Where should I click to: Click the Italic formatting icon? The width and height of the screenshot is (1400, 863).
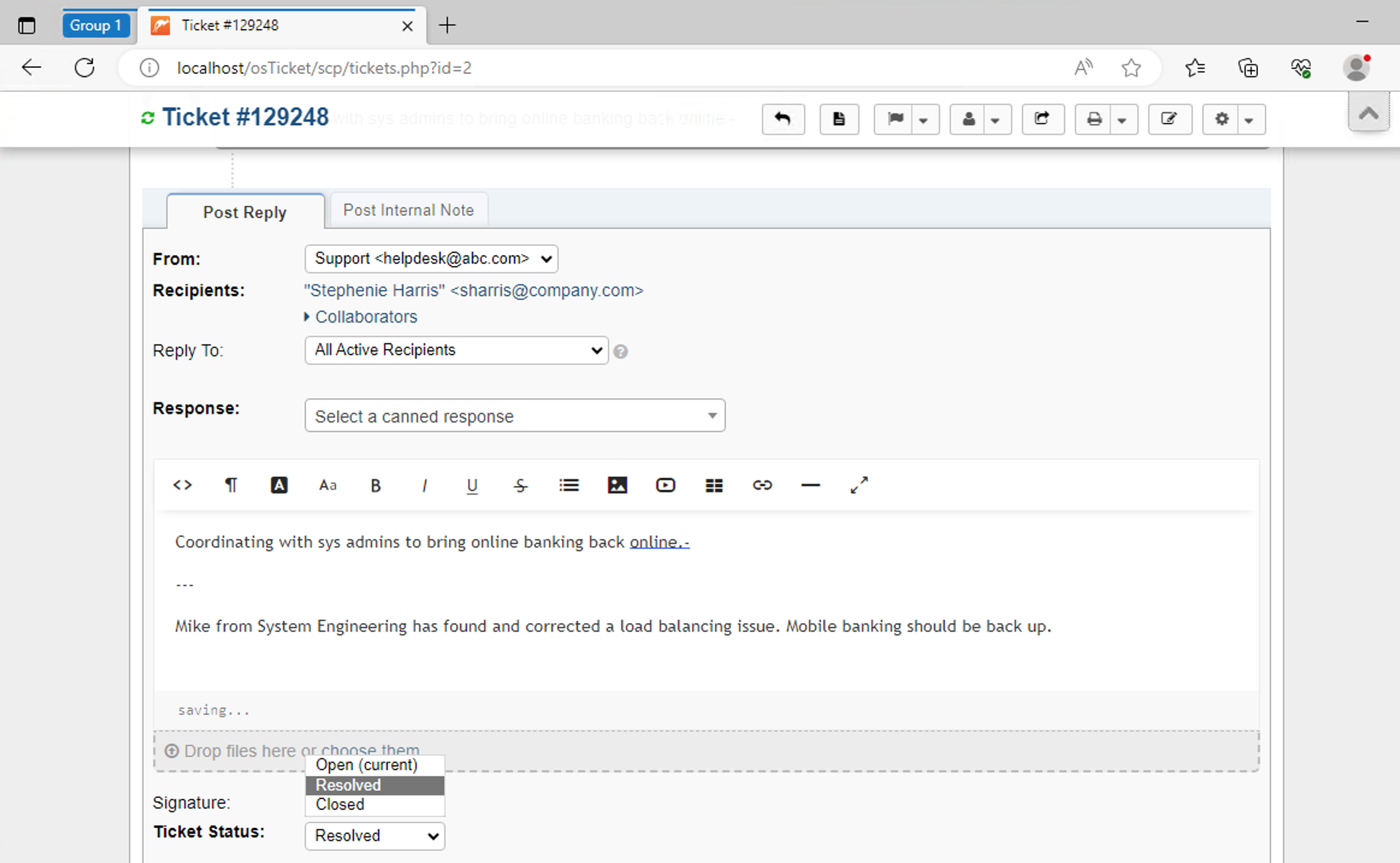[424, 486]
